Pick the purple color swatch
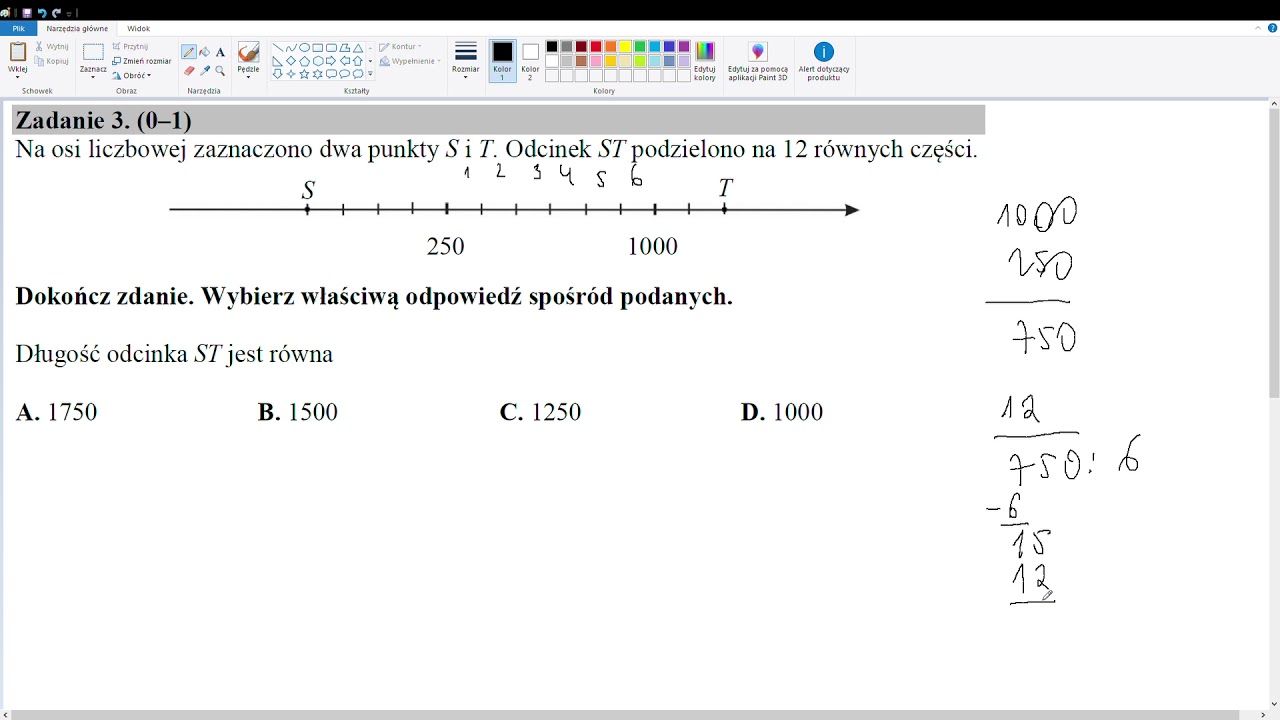This screenshot has height=720, width=1280. tap(684, 47)
